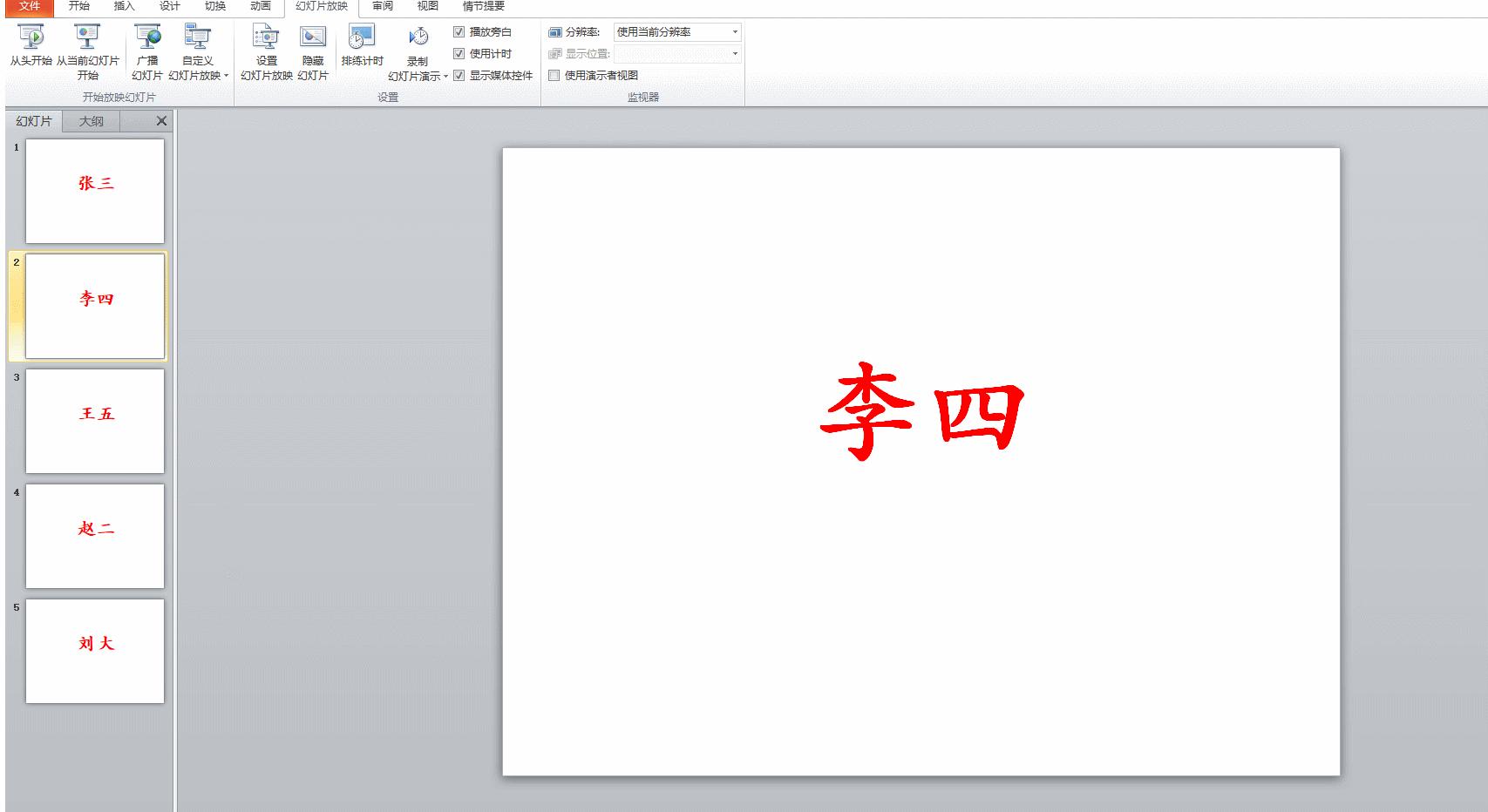Open the 文件 (File) tab
This screenshot has width=1488, height=812.
tap(30, 7)
